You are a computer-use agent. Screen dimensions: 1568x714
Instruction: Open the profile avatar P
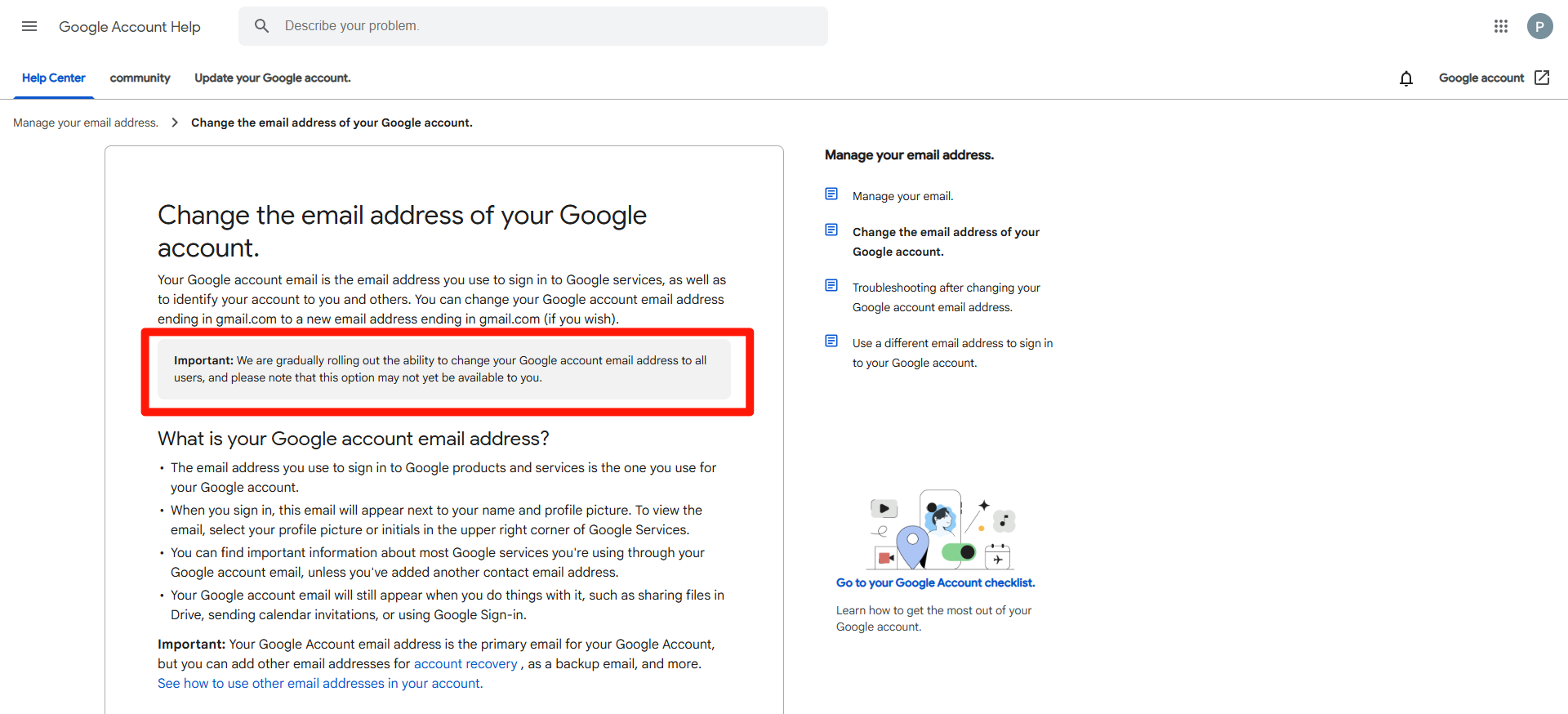point(1539,26)
